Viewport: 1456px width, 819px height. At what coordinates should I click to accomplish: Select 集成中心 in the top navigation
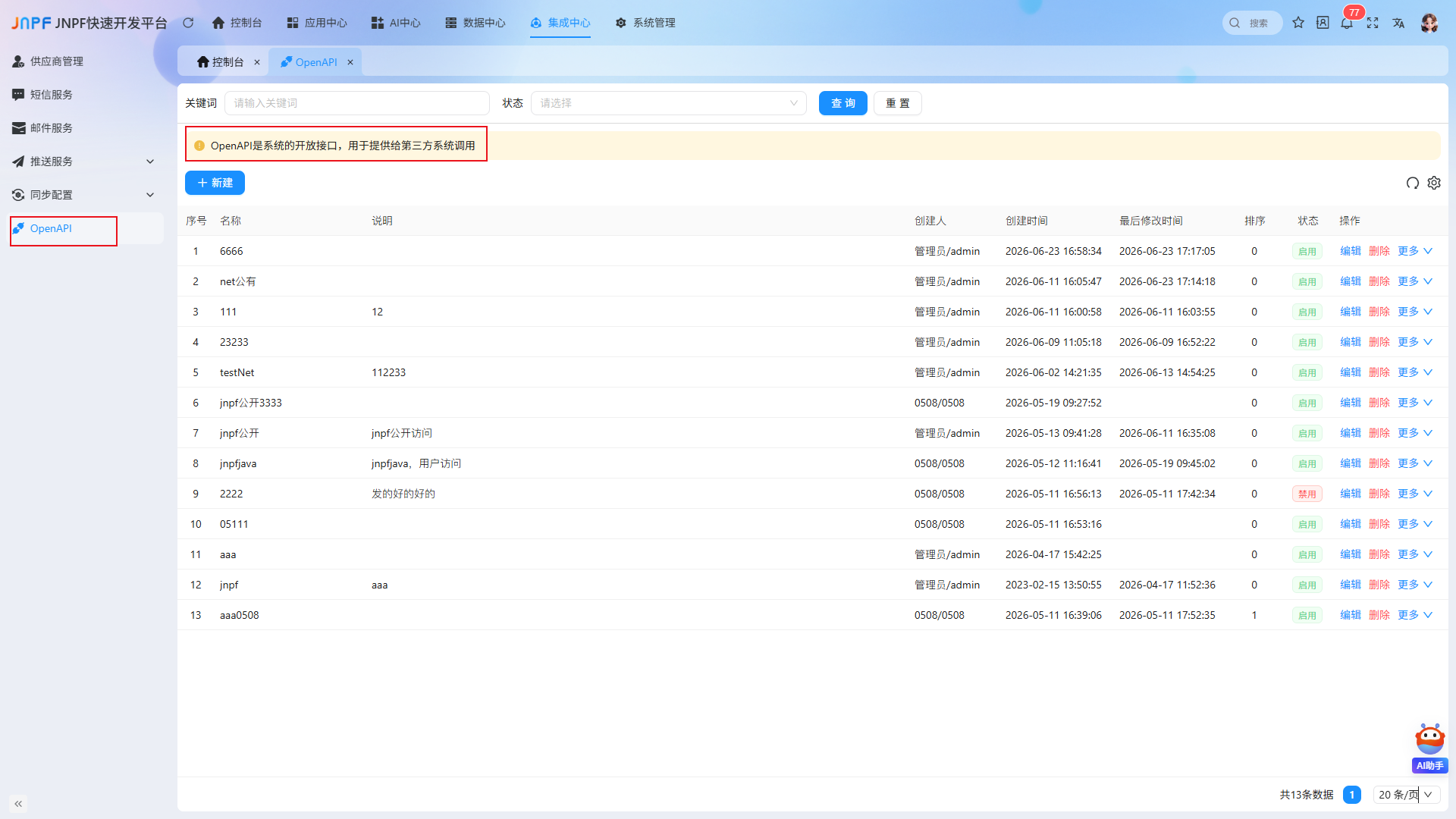pos(560,23)
